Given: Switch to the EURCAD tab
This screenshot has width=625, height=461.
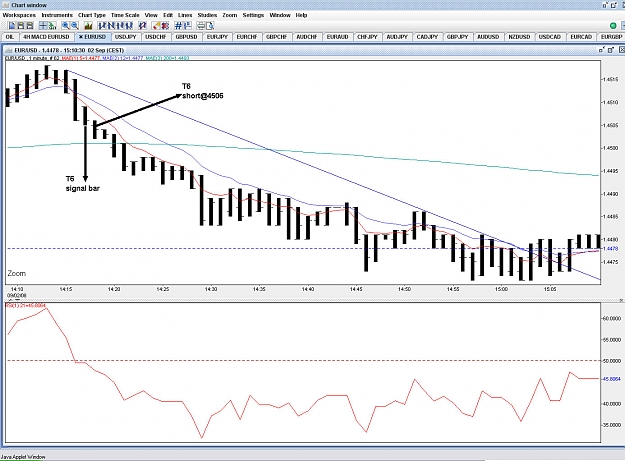Looking at the screenshot, I should 581,37.
